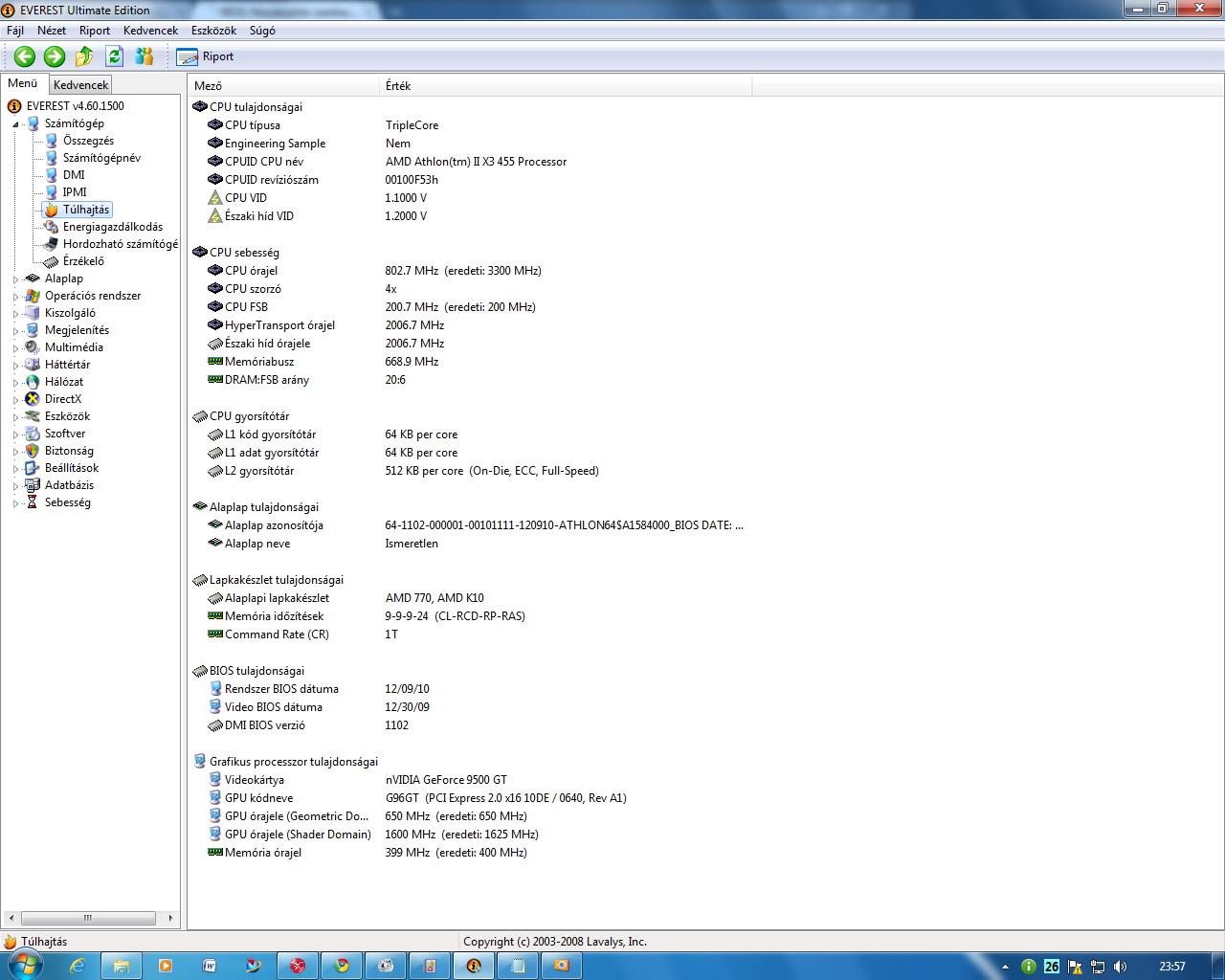Open the Súgó menu
Image resolution: width=1225 pixels, height=980 pixels.
coord(262,31)
